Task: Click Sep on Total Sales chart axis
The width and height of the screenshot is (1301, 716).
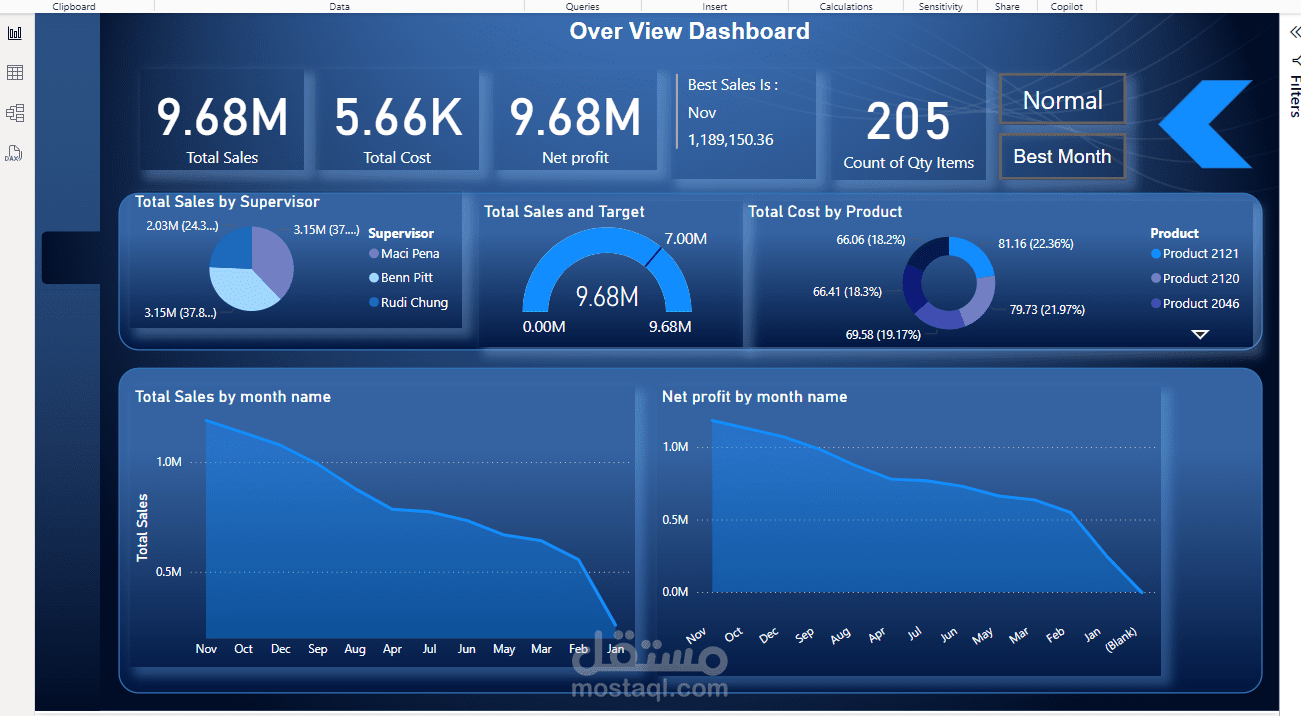Action: click(318, 649)
